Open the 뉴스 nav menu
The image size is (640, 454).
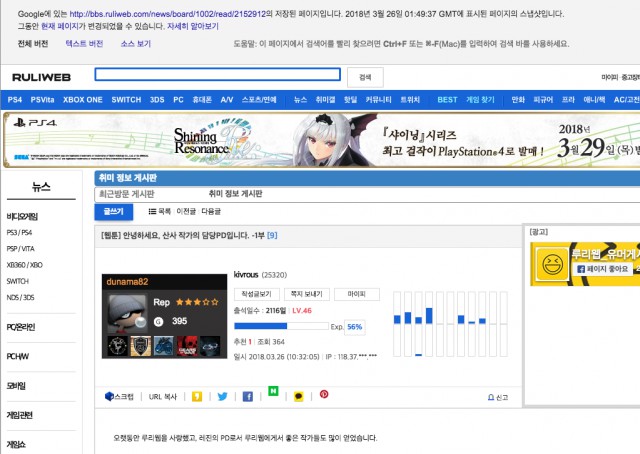(300, 100)
